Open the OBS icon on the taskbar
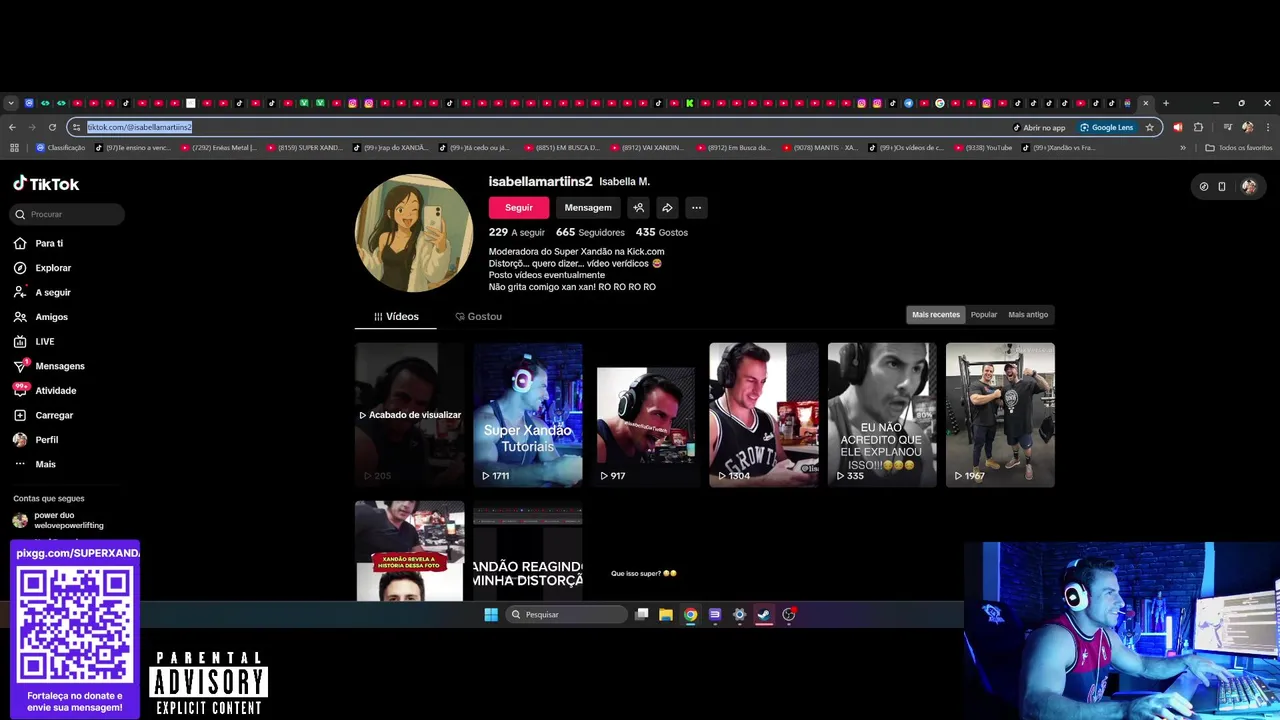Viewport: 1280px width, 720px height. click(x=789, y=615)
